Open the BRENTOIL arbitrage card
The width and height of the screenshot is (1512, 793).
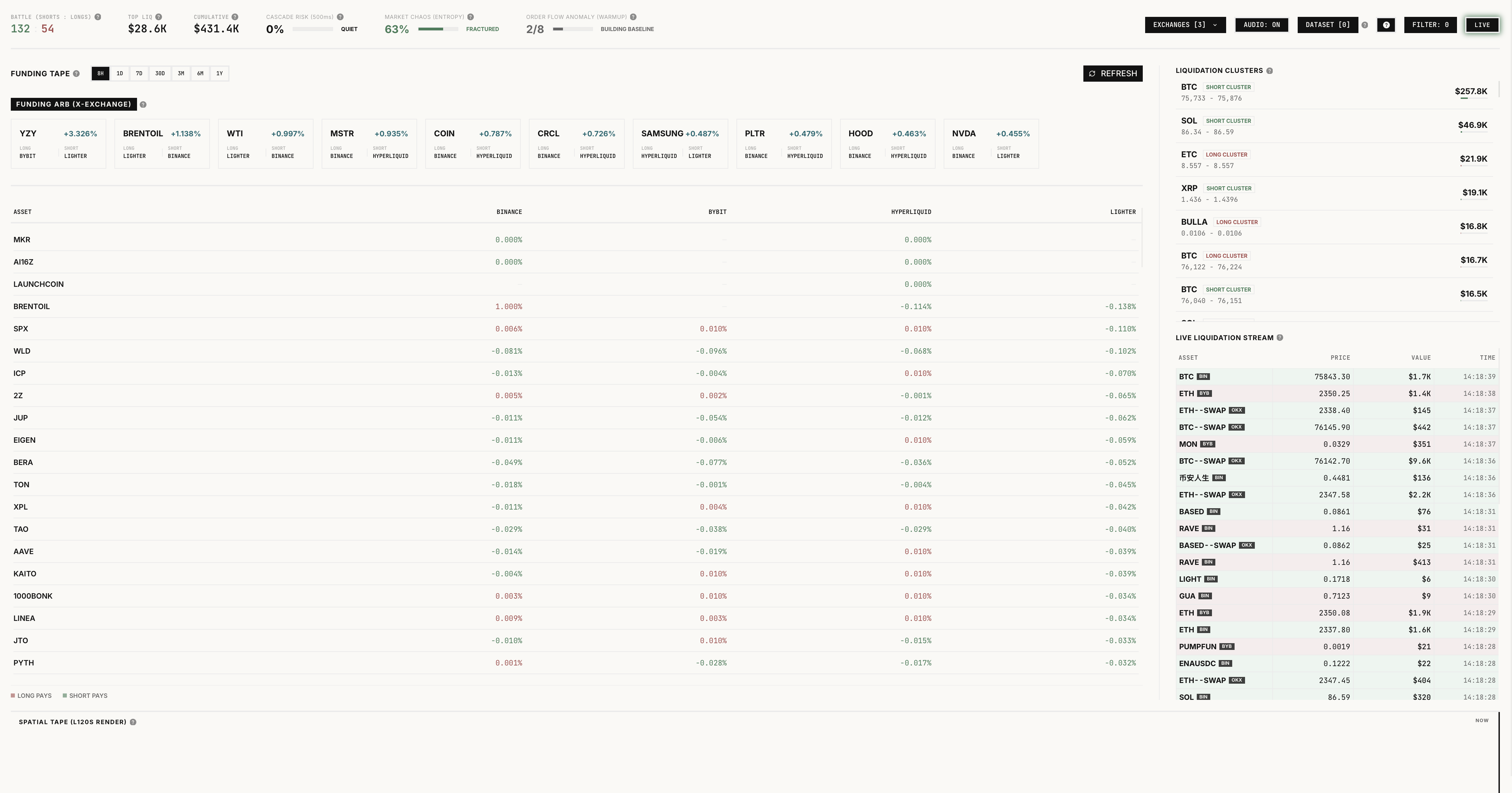pyautogui.click(x=162, y=144)
